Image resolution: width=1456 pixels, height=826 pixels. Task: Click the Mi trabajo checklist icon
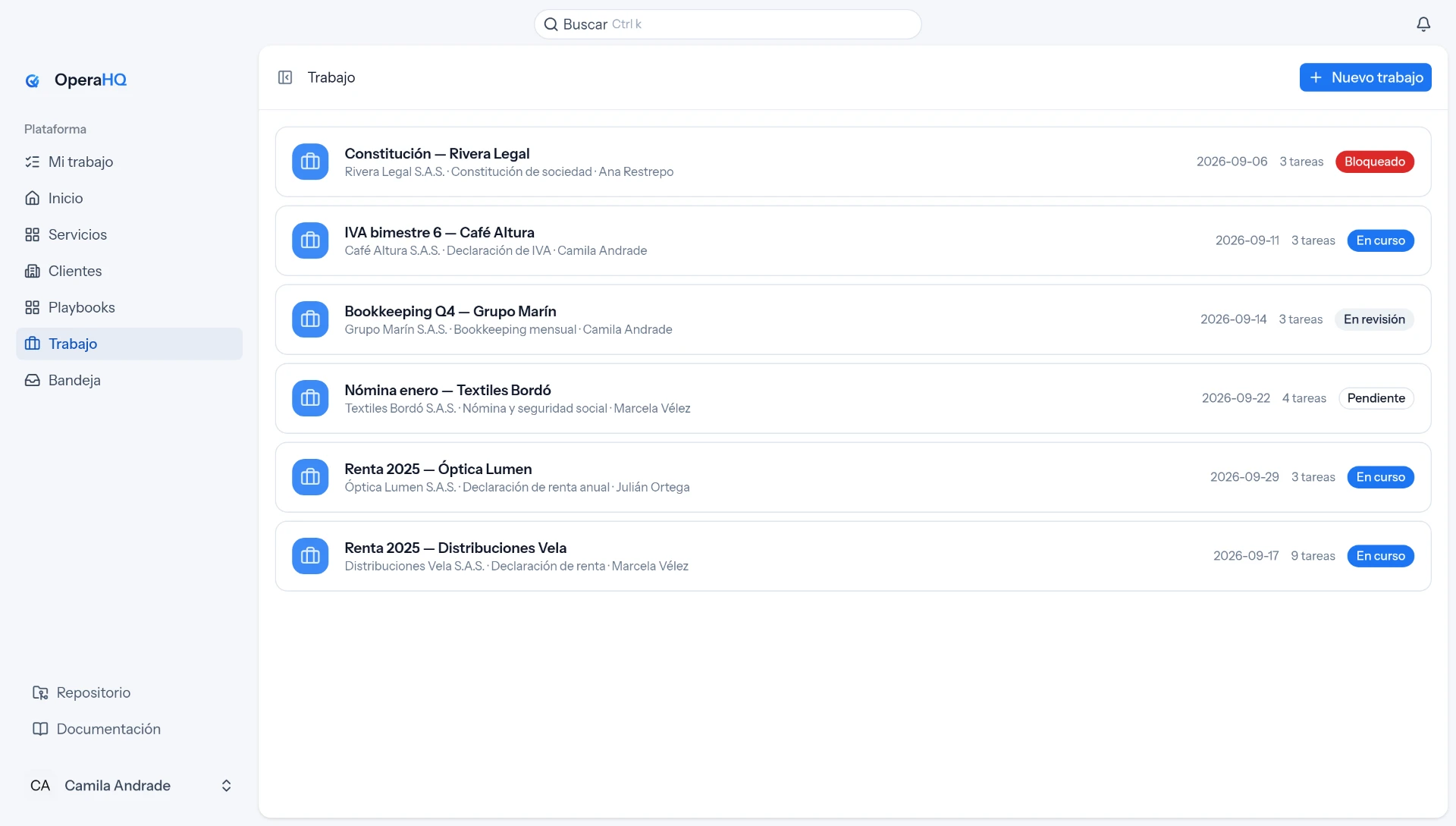[32, 162]
